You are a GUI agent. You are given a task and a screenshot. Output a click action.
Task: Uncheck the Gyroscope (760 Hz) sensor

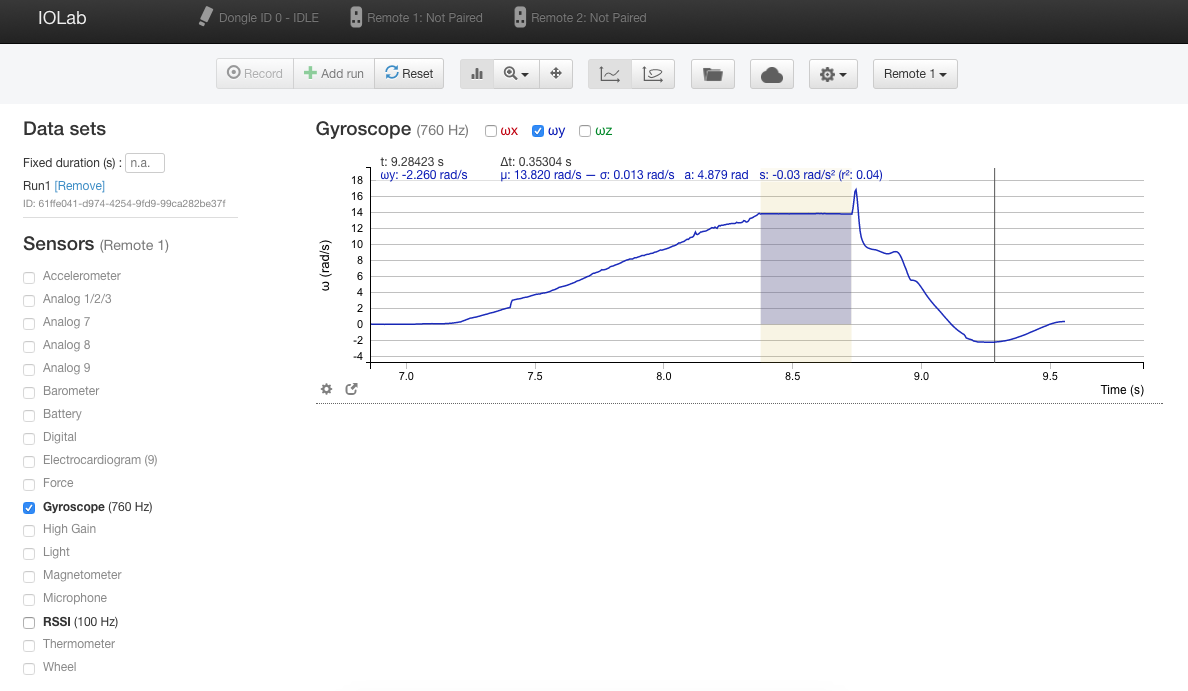coord(29,508)
